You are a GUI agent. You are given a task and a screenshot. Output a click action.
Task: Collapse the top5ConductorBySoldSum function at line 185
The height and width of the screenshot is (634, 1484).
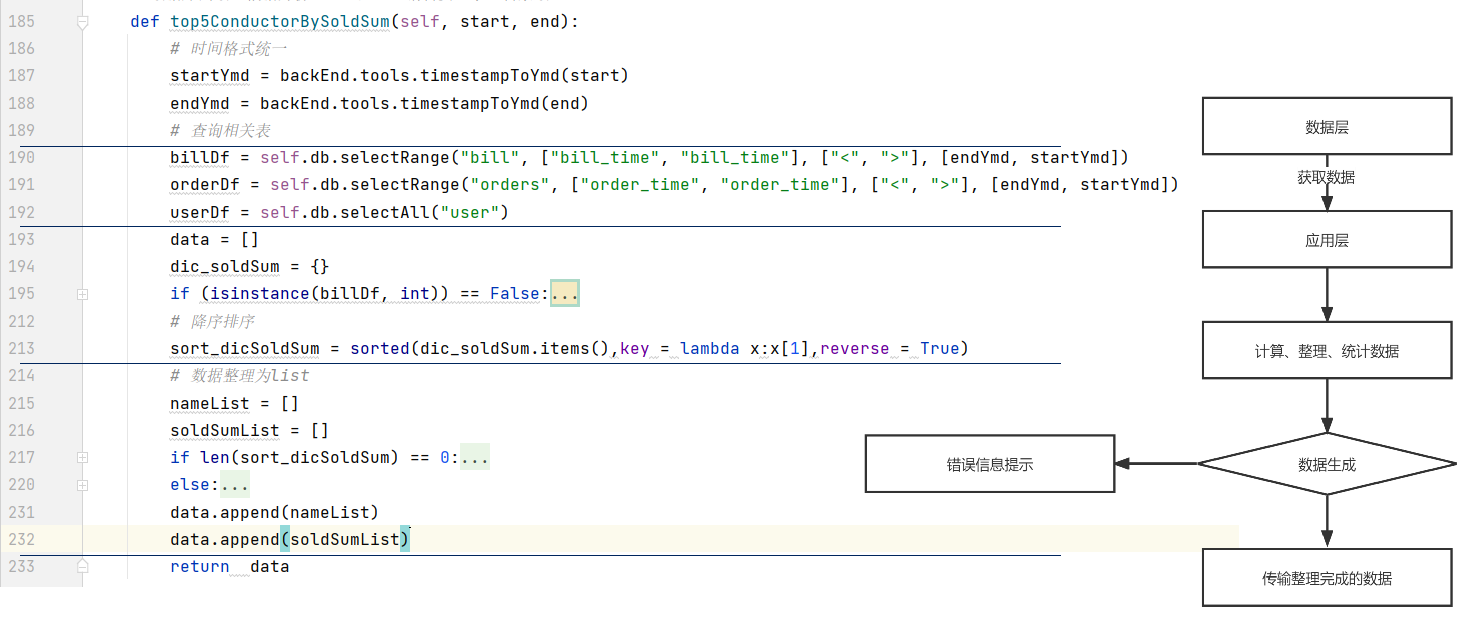click(x=83, y=22)
